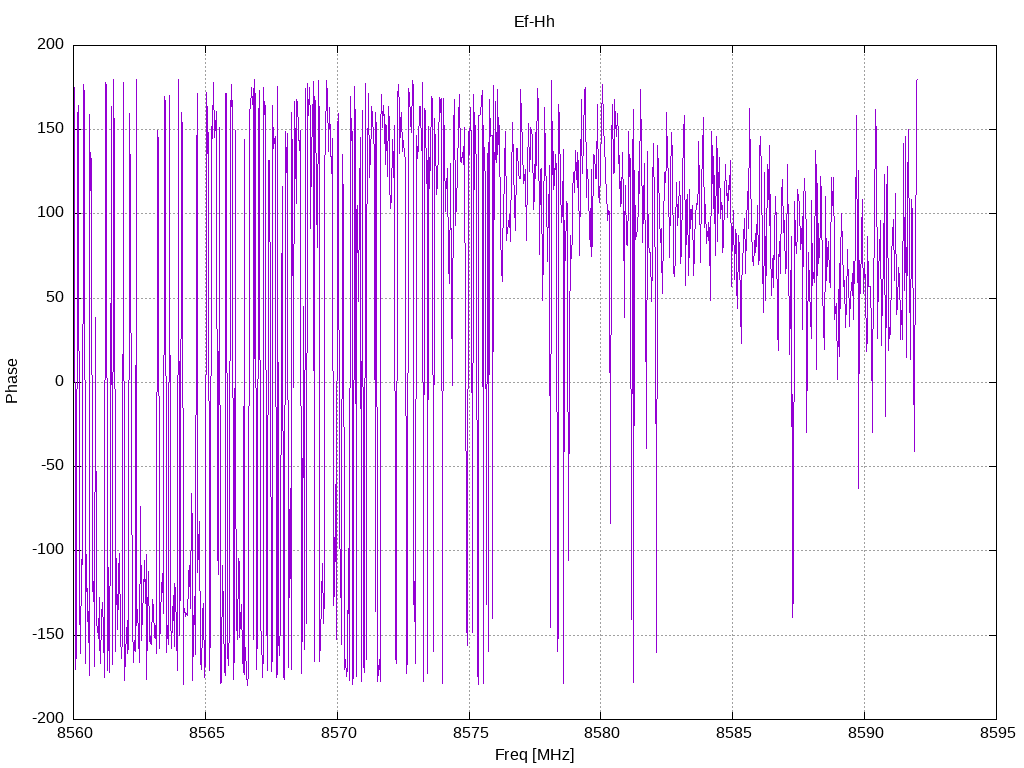The width and height of the screenshot is (1024, 768).
Task: Click the x-axis tick label 8560
Action: (x=74, y=733)
